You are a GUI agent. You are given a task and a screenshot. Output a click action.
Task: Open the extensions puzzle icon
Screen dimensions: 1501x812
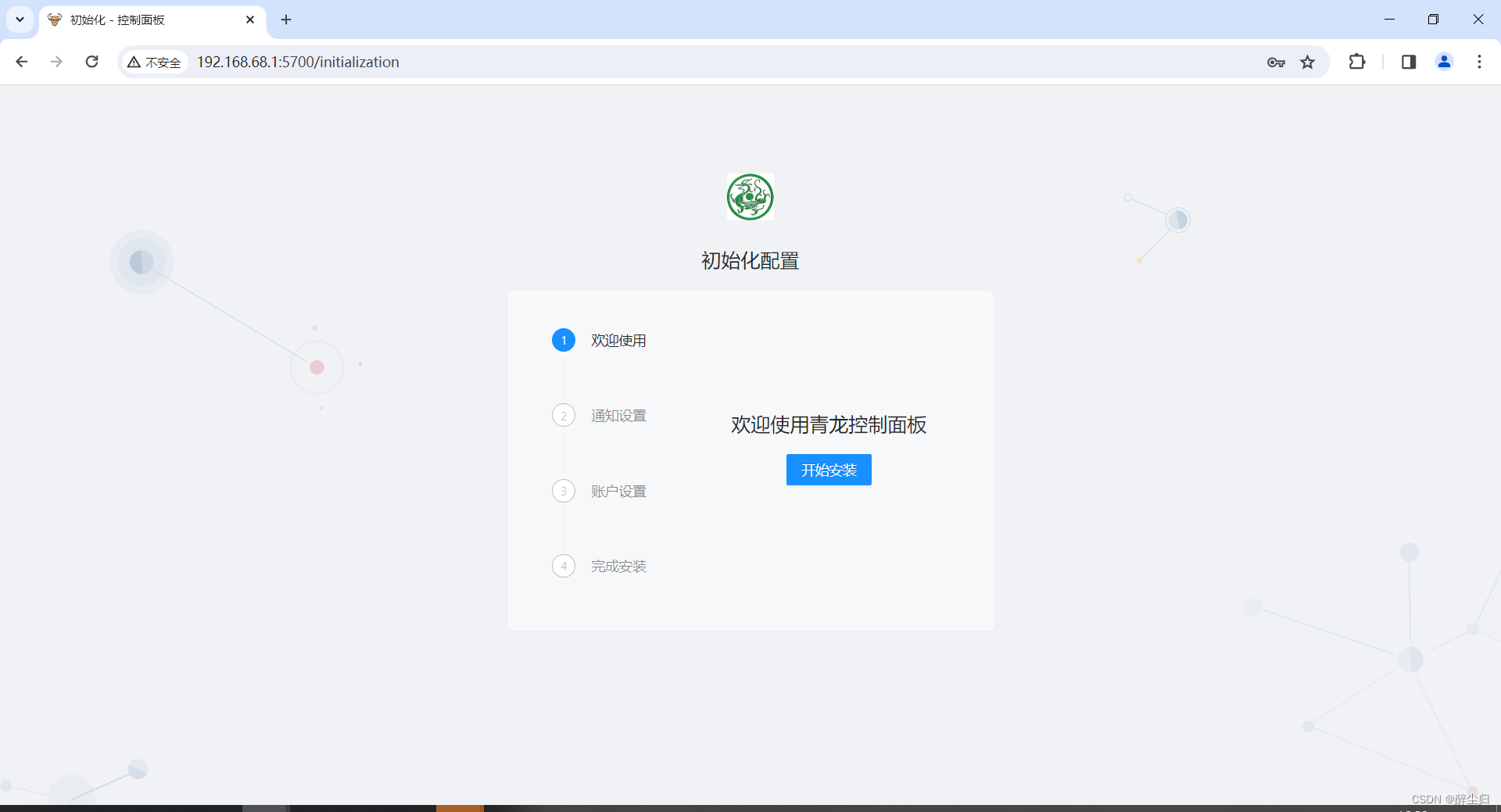click(x=1357, y=62)
